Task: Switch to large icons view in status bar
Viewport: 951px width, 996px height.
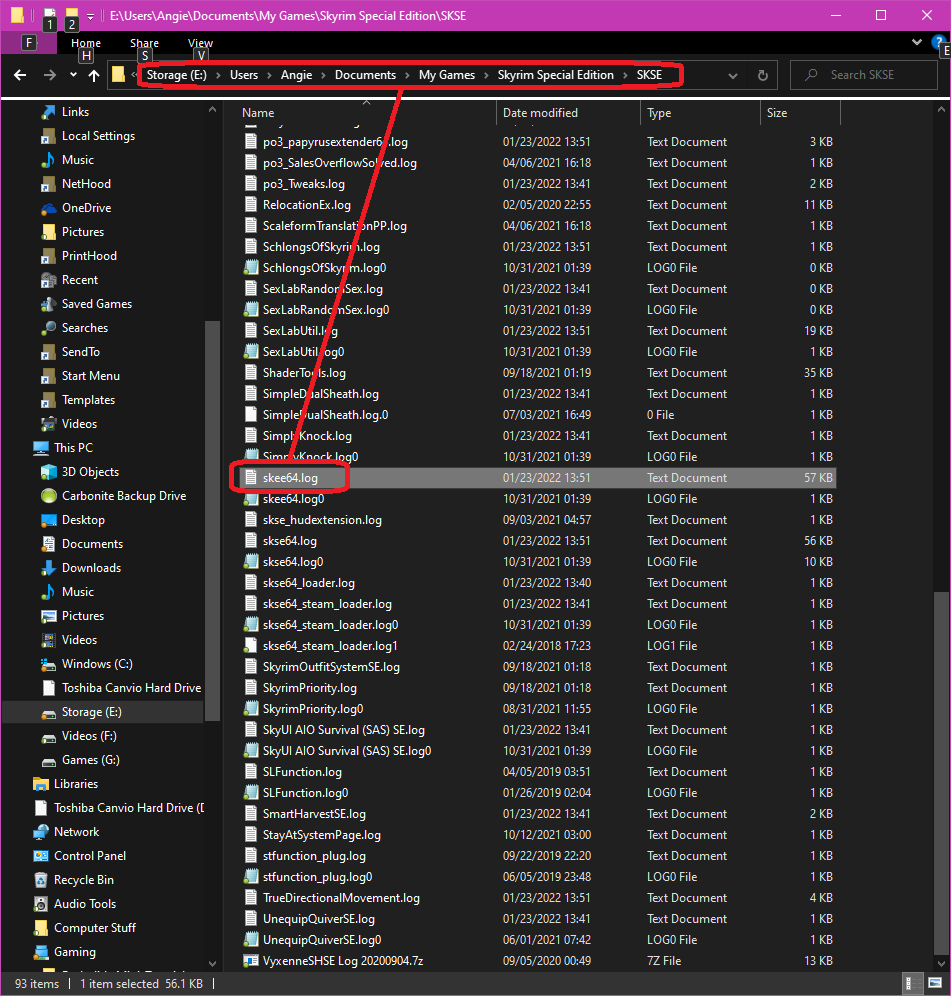Action: 934,983
